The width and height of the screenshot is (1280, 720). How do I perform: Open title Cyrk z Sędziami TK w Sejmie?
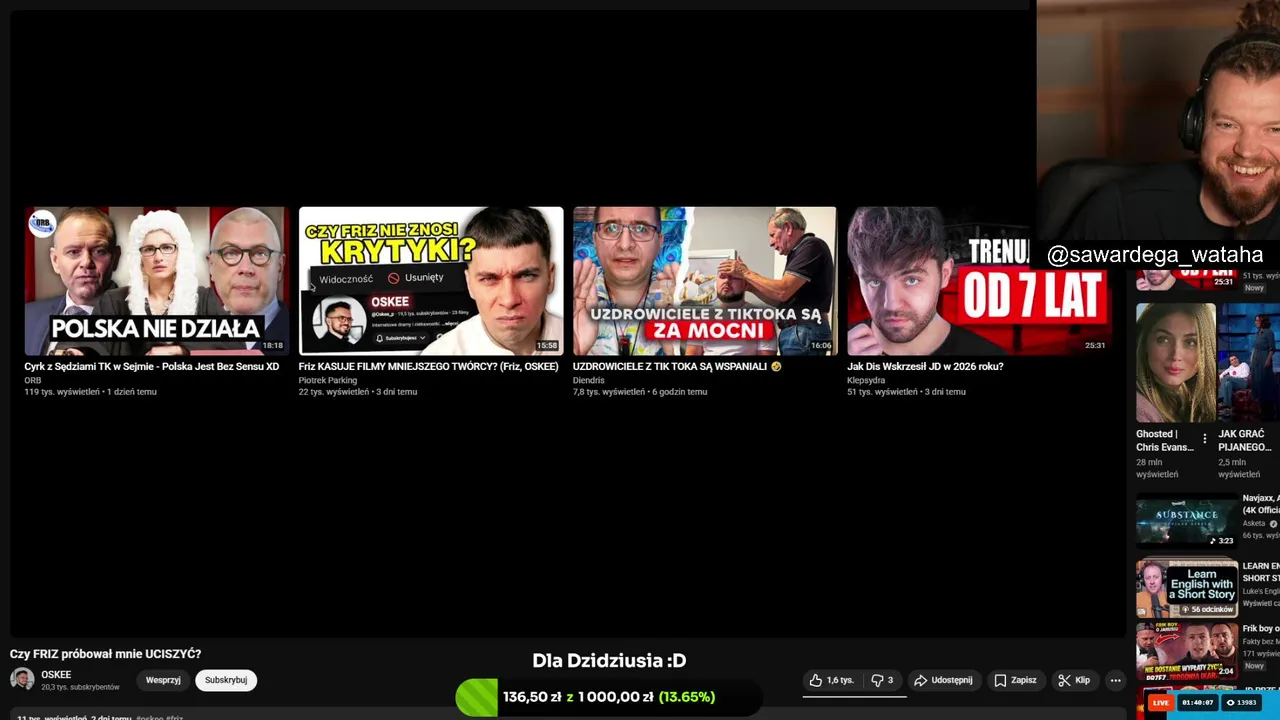coord(151,366)
